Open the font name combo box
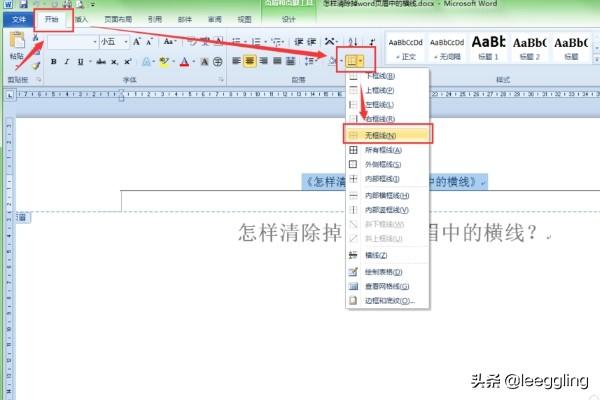600x400 pixels. pos(73,42)
